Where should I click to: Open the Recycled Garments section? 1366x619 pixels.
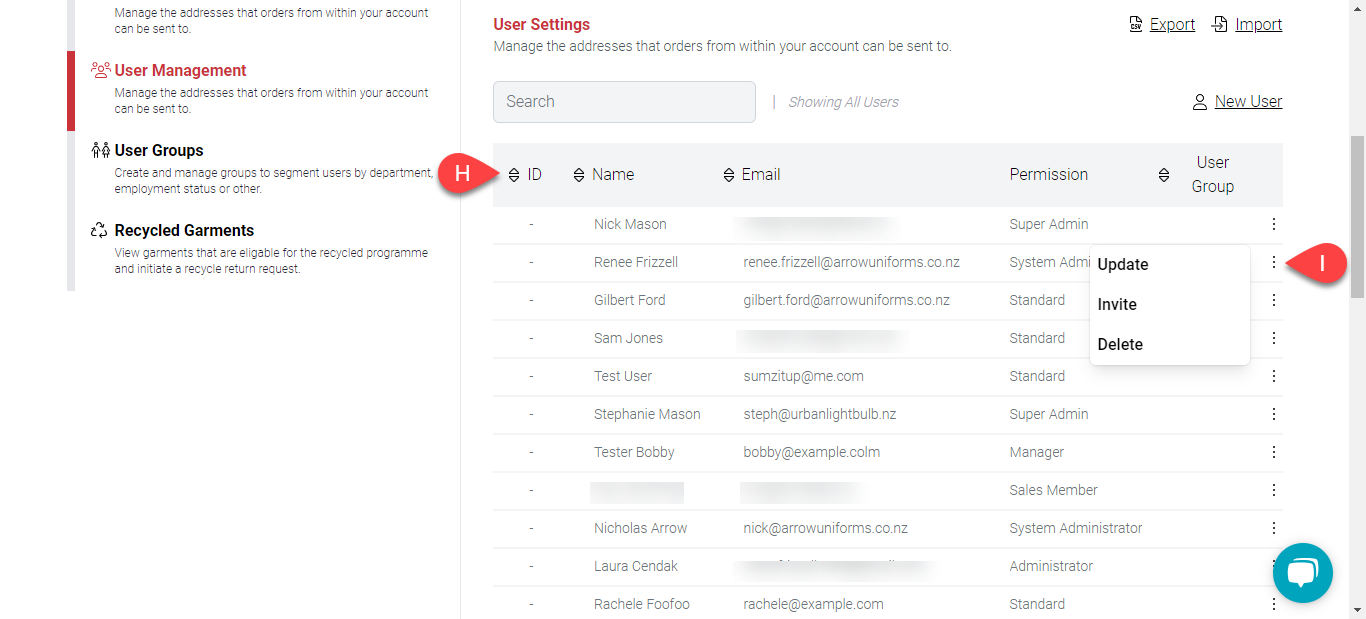184,230
